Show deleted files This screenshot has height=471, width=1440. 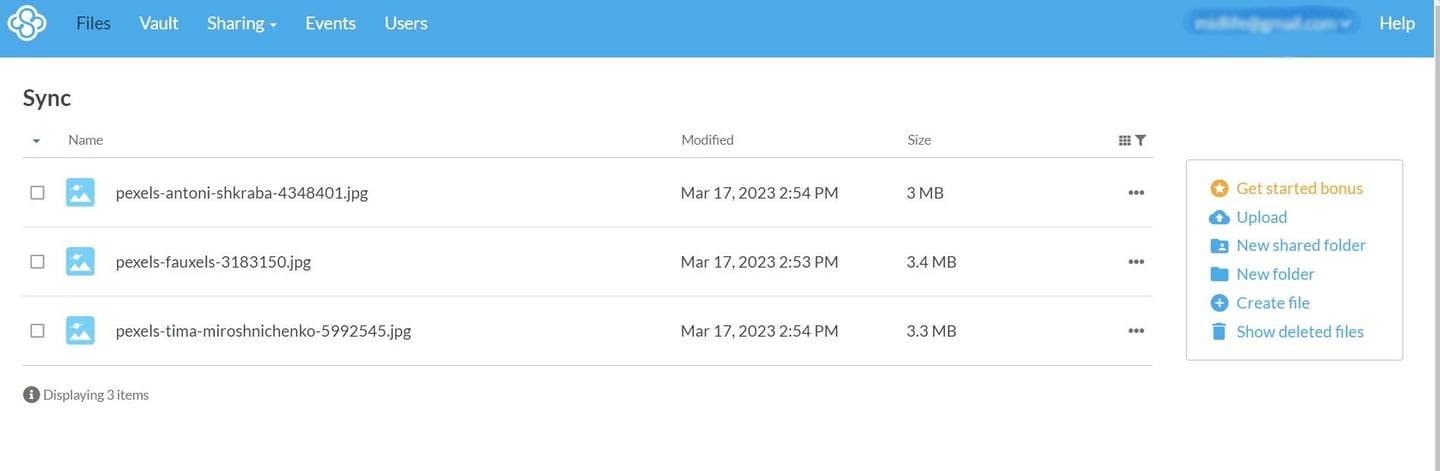(1300, 331)
